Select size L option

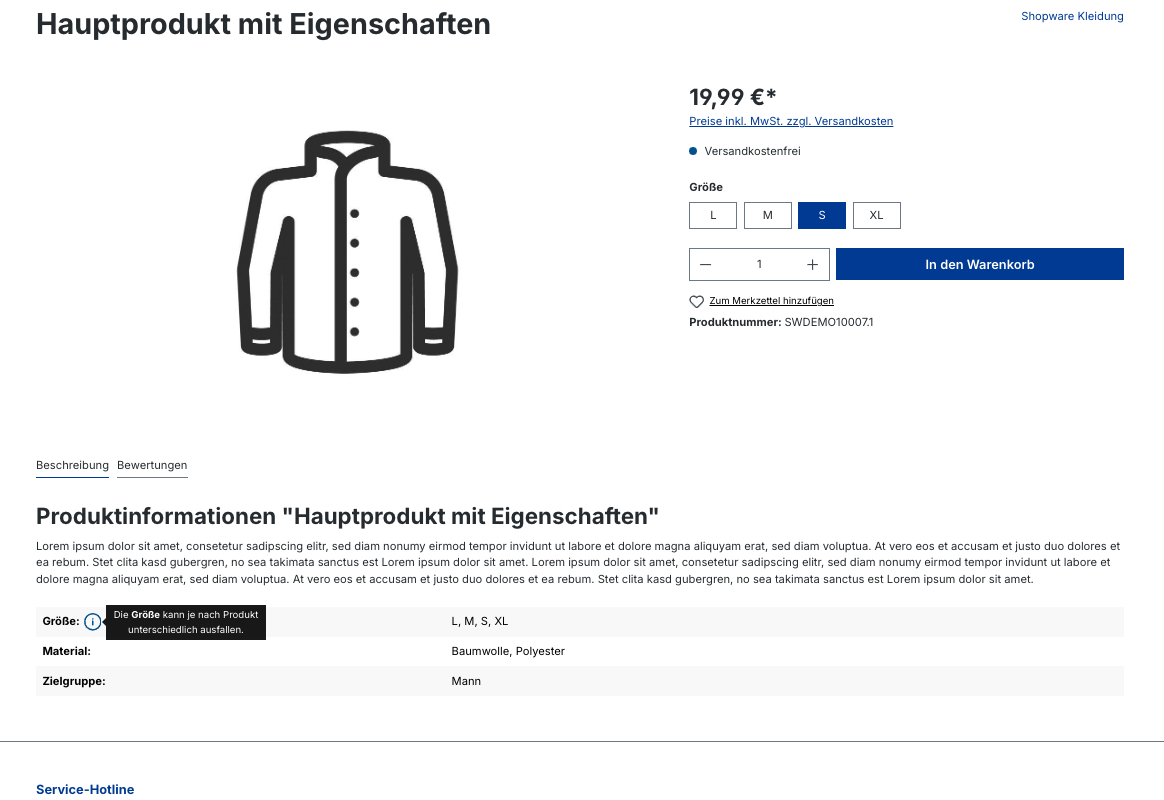click(713, 215)
